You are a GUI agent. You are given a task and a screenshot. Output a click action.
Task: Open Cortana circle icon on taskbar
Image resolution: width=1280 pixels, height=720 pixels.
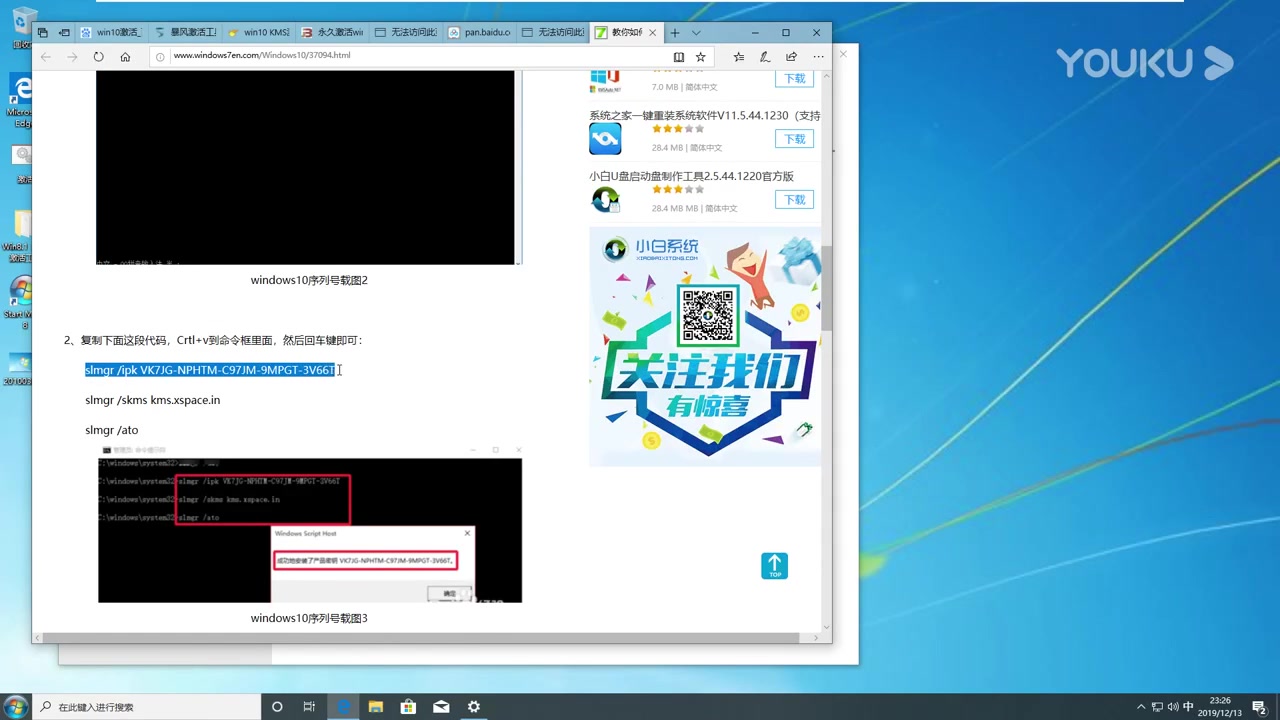[277, 707]
